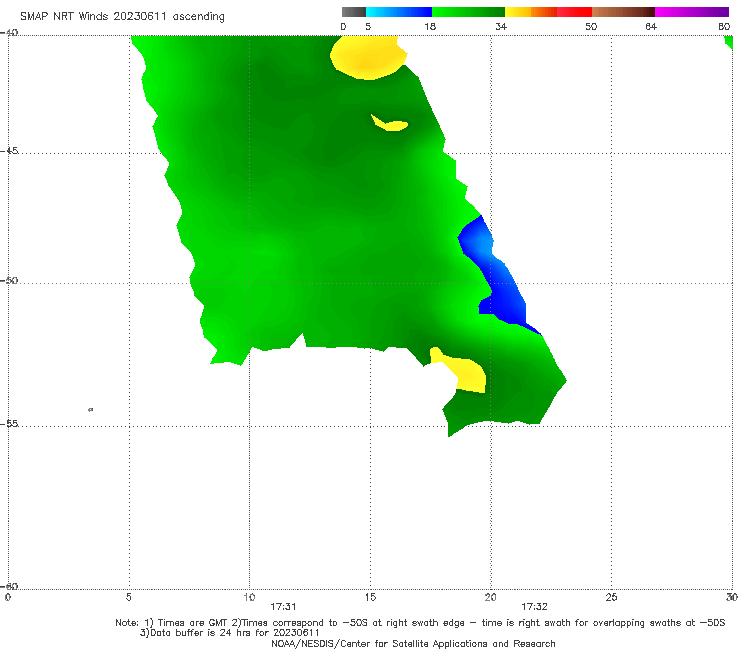Click the small island mark near -54.5 latitude
Image resolution: width=740 pixels, height=650 pixels.
(x=91, y=410)
